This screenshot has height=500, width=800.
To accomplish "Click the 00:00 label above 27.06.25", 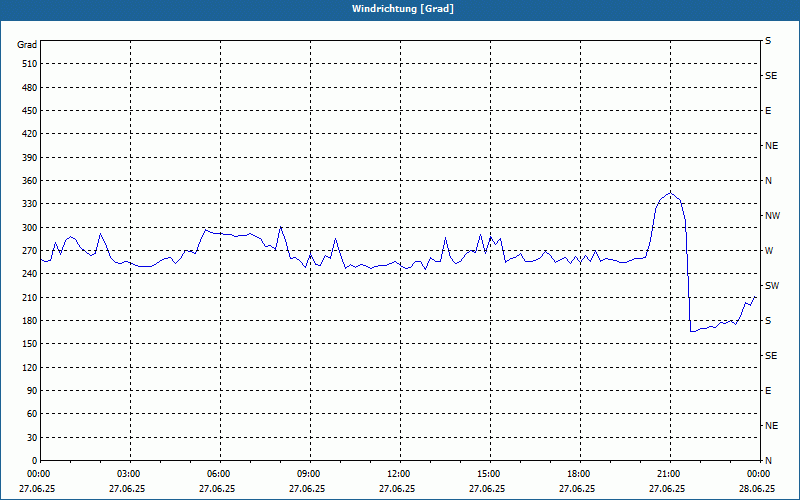I will tap(39, 474).
